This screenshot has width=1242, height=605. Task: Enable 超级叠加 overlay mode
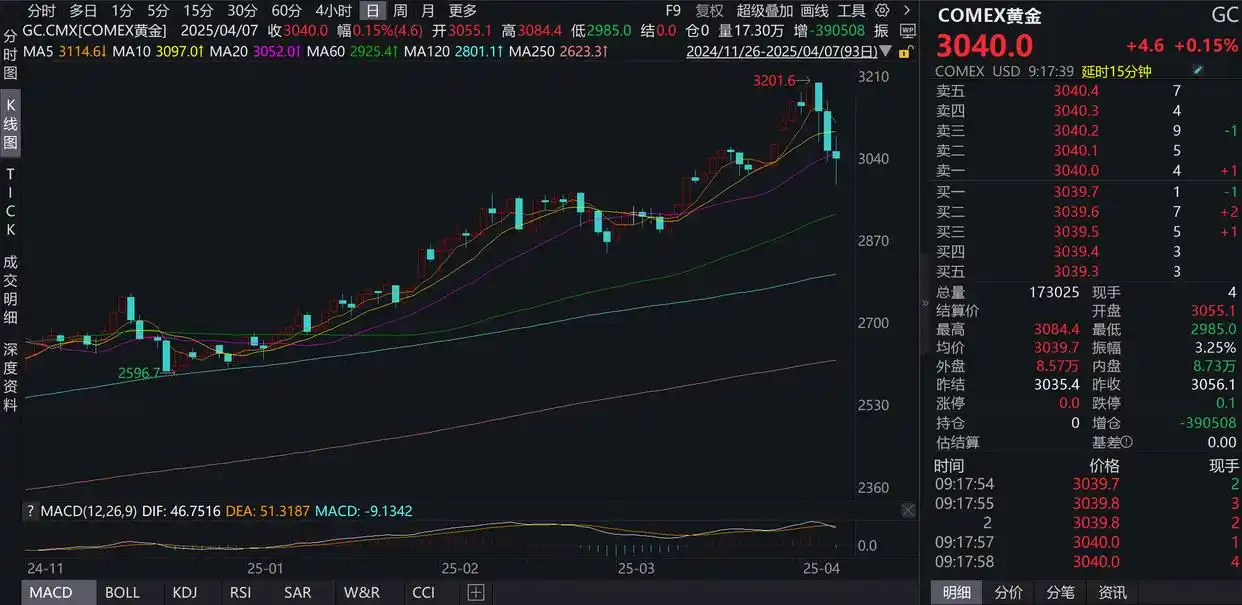tap(764, 10)
